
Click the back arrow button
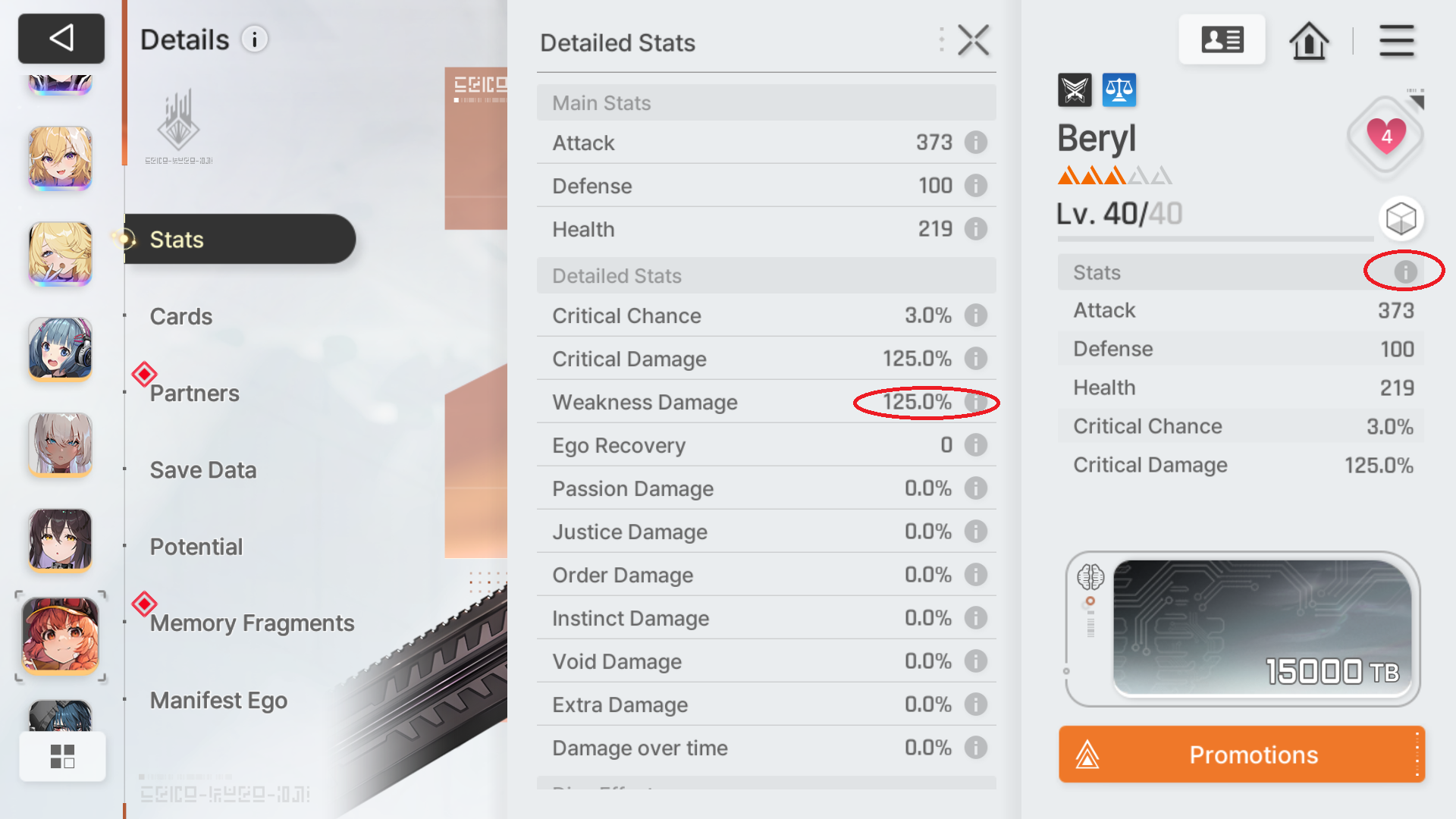61,38
